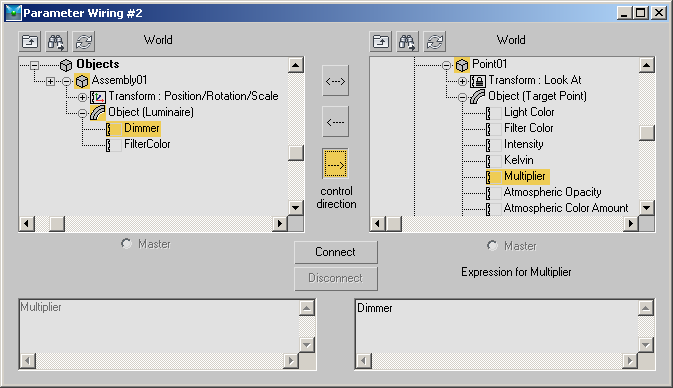This screenshot has width=673, height=388.
Task: Select the left Master radio button
Action: [x=126, y=244]
